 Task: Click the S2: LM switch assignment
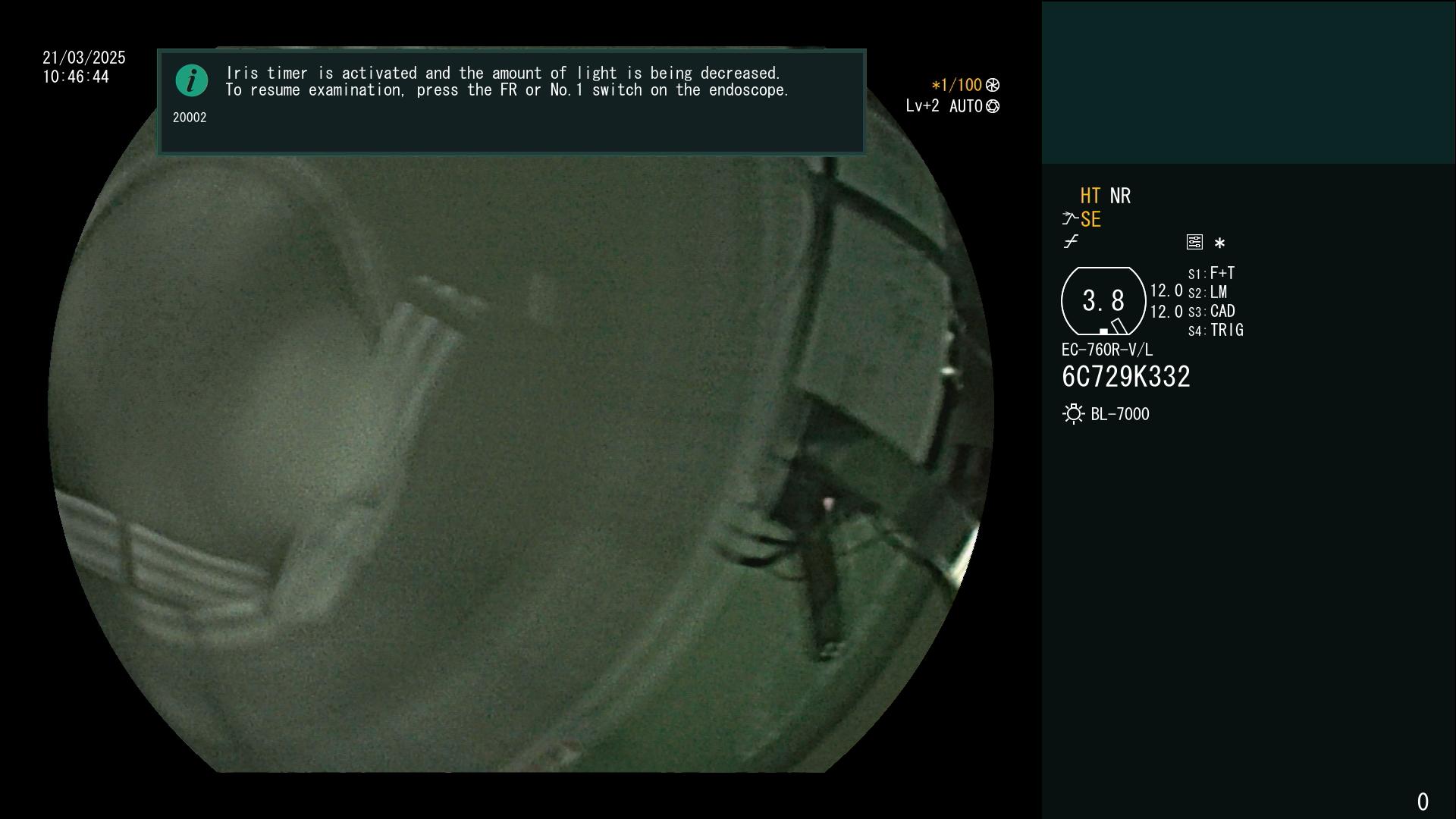[1207, 292]
